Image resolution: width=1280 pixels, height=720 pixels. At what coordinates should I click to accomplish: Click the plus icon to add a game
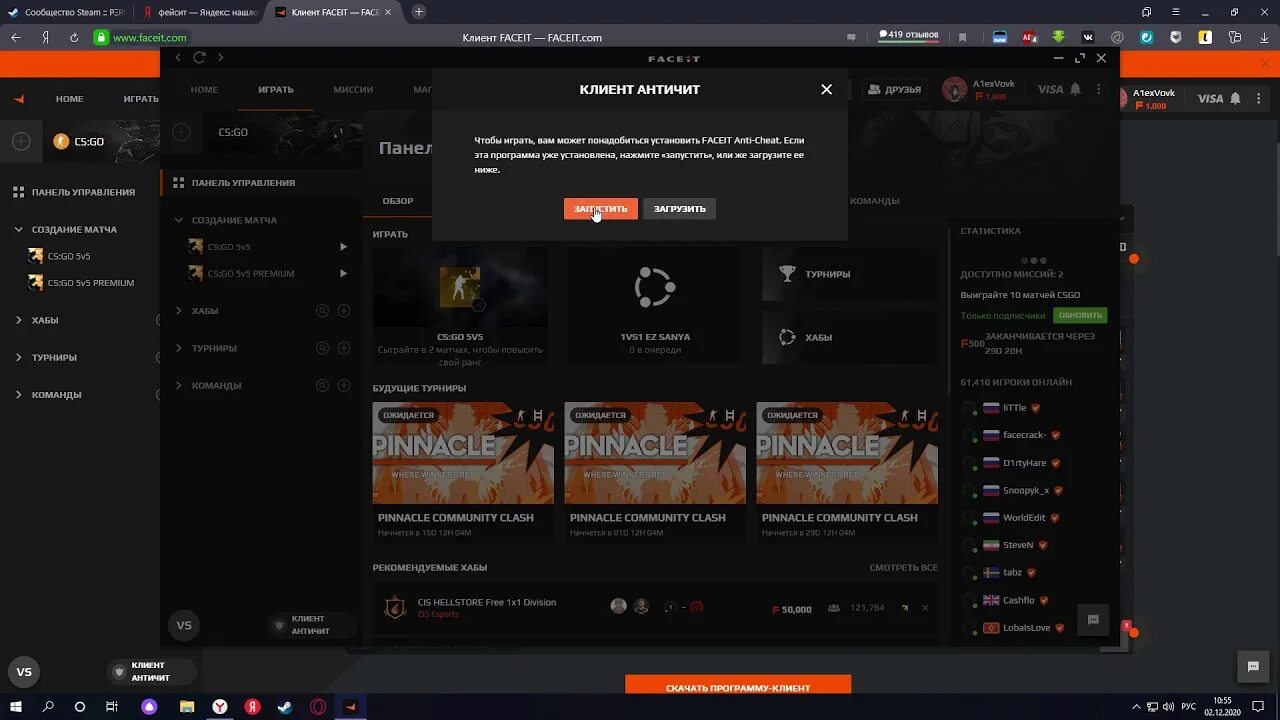pos(180,131)
